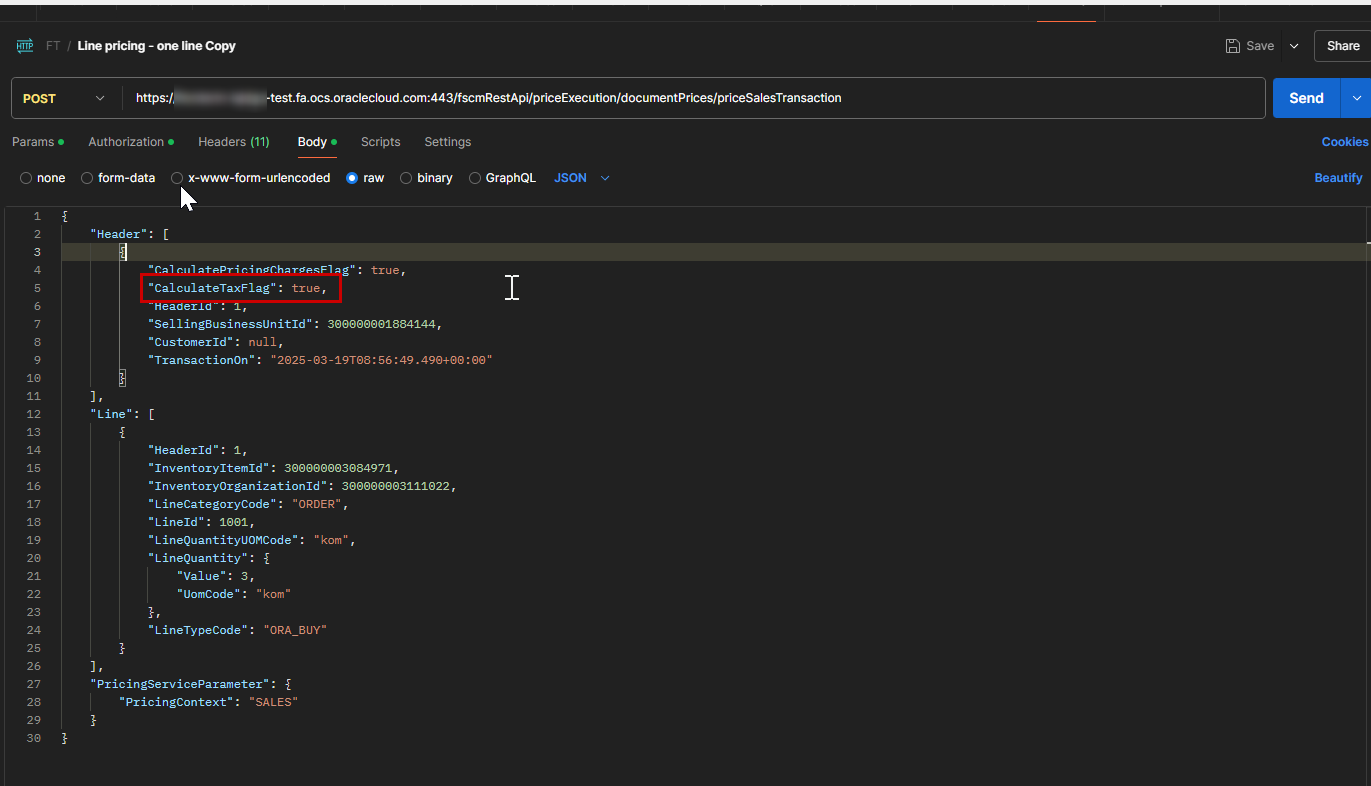Click the "PricingServiceParameter" key
This screenshot has width=1371, height=786.
(x=180, y=684)
